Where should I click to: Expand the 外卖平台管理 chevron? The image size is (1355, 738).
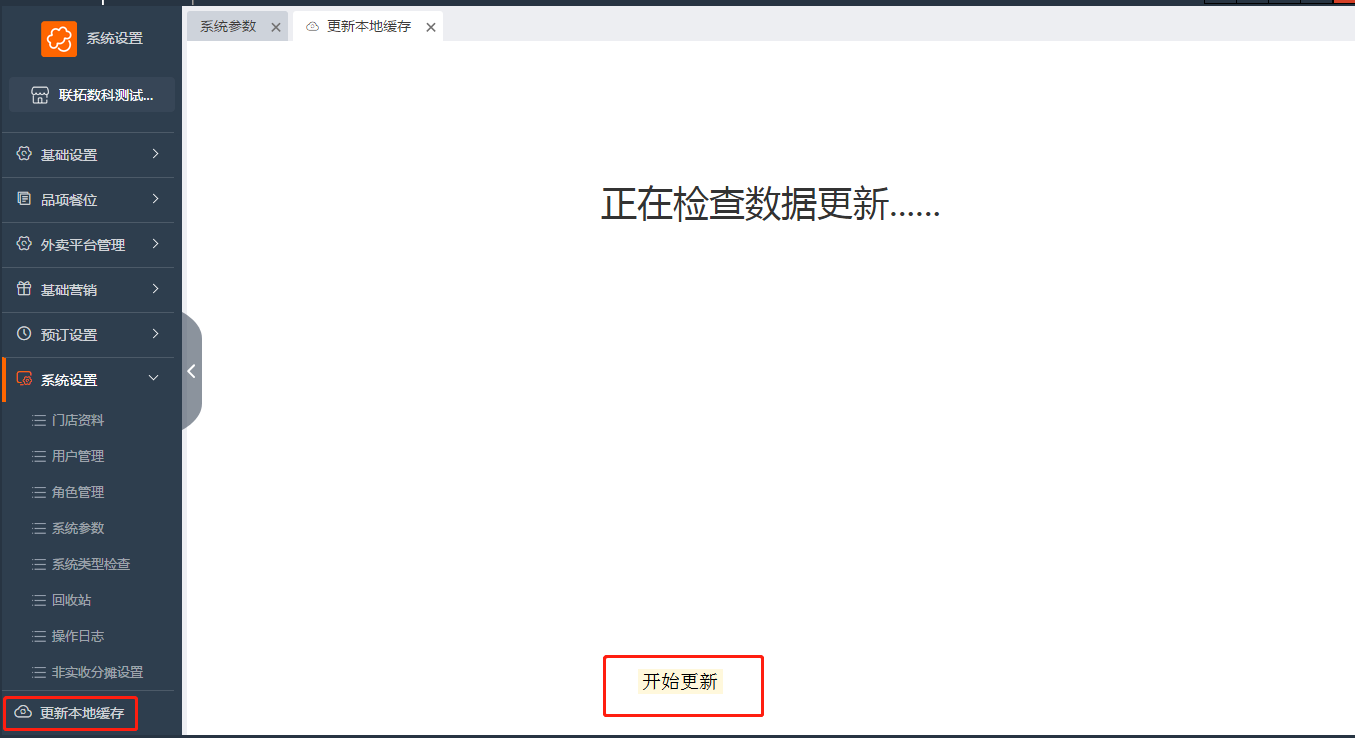tap(155, 244)
